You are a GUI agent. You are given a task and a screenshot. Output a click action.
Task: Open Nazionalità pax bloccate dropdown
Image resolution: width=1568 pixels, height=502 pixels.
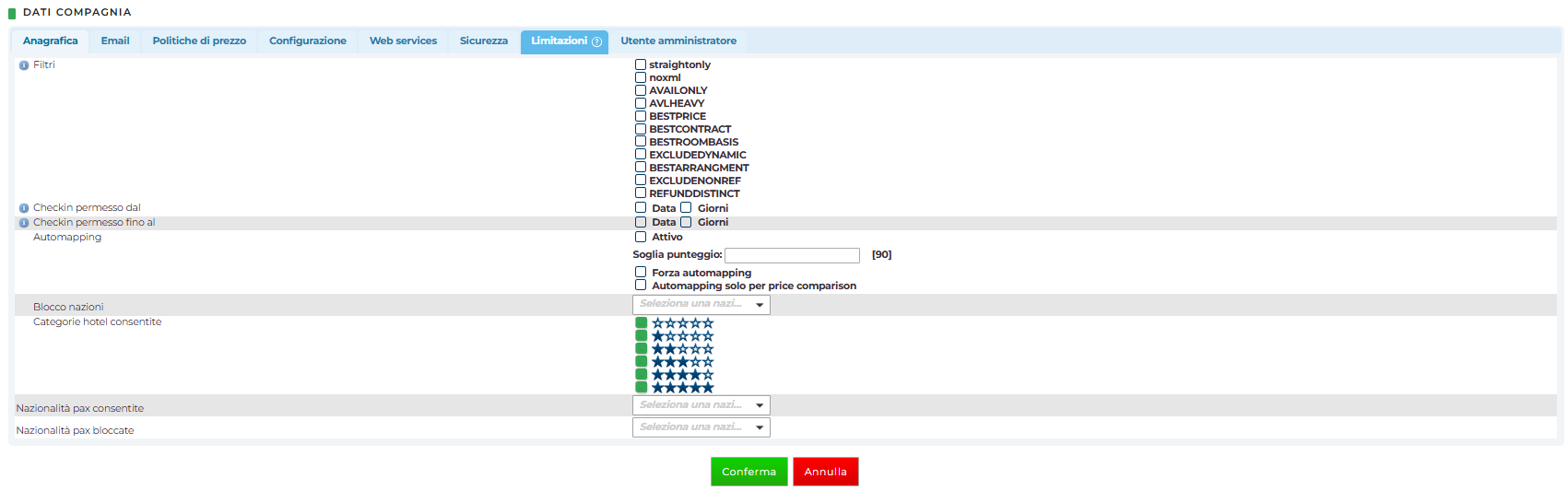point(701,427)
